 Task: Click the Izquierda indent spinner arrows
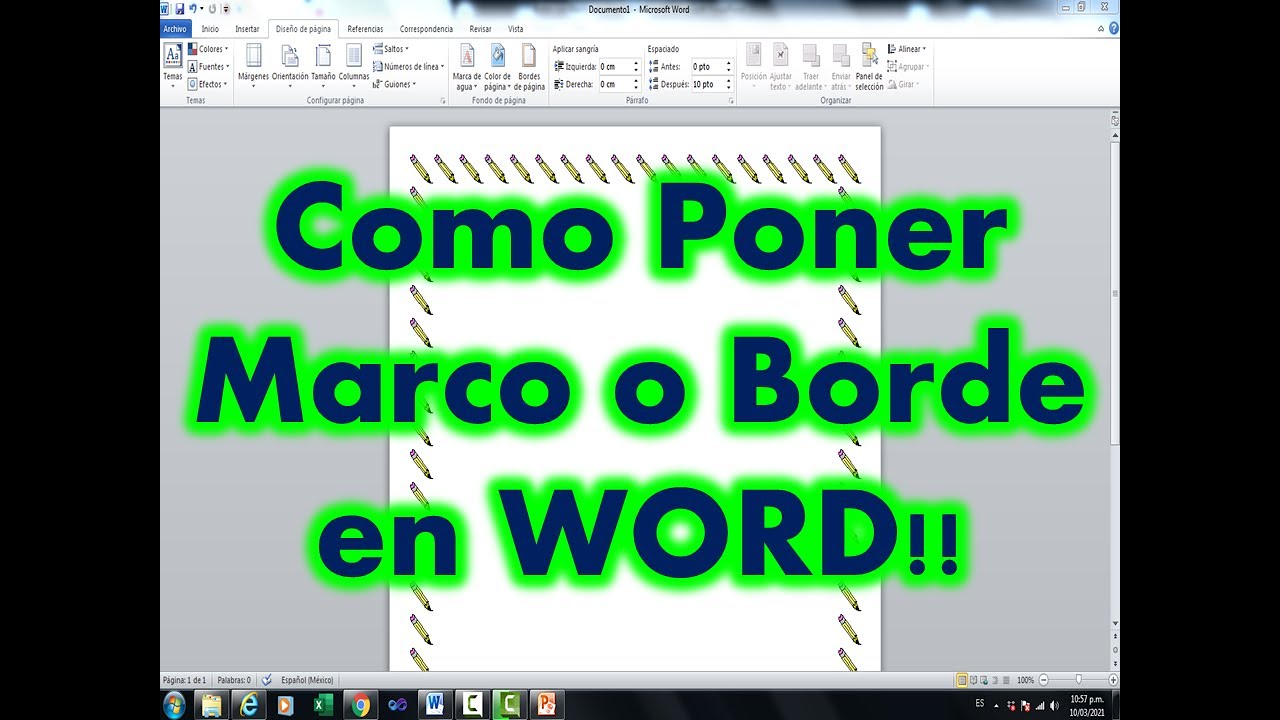click(x=636, y=67)
